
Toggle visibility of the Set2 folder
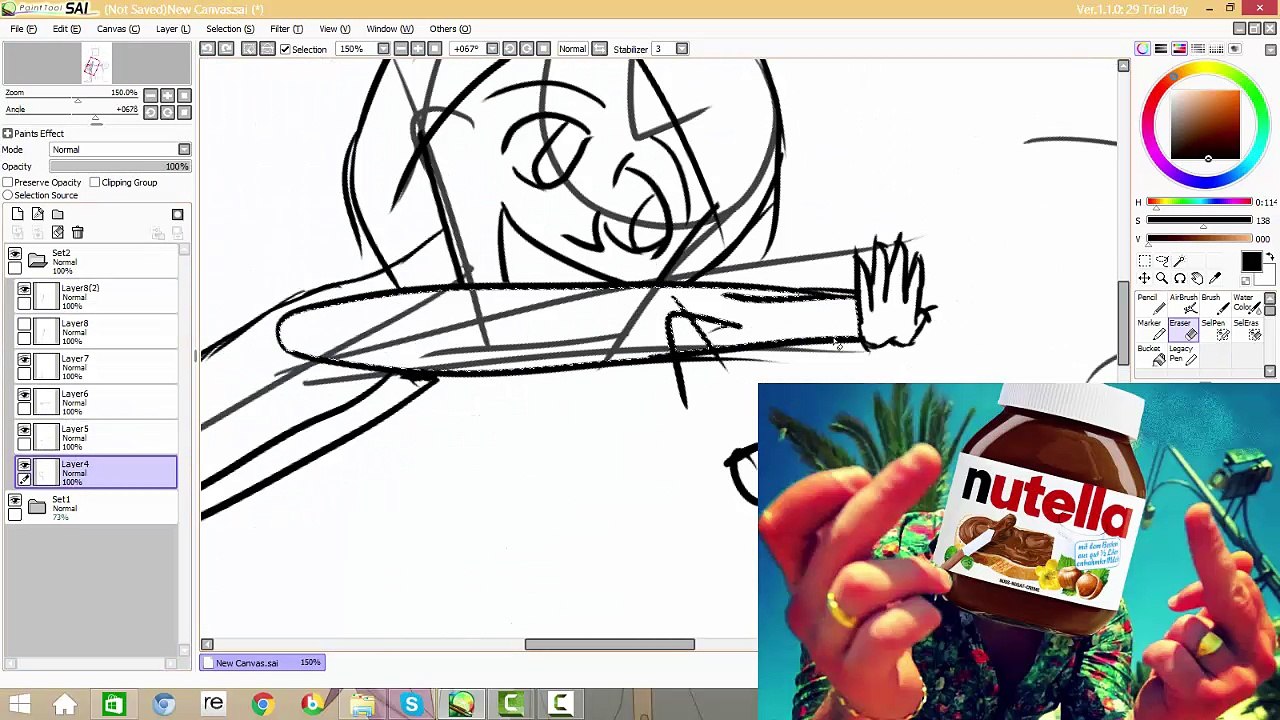[x=14, y=255]
